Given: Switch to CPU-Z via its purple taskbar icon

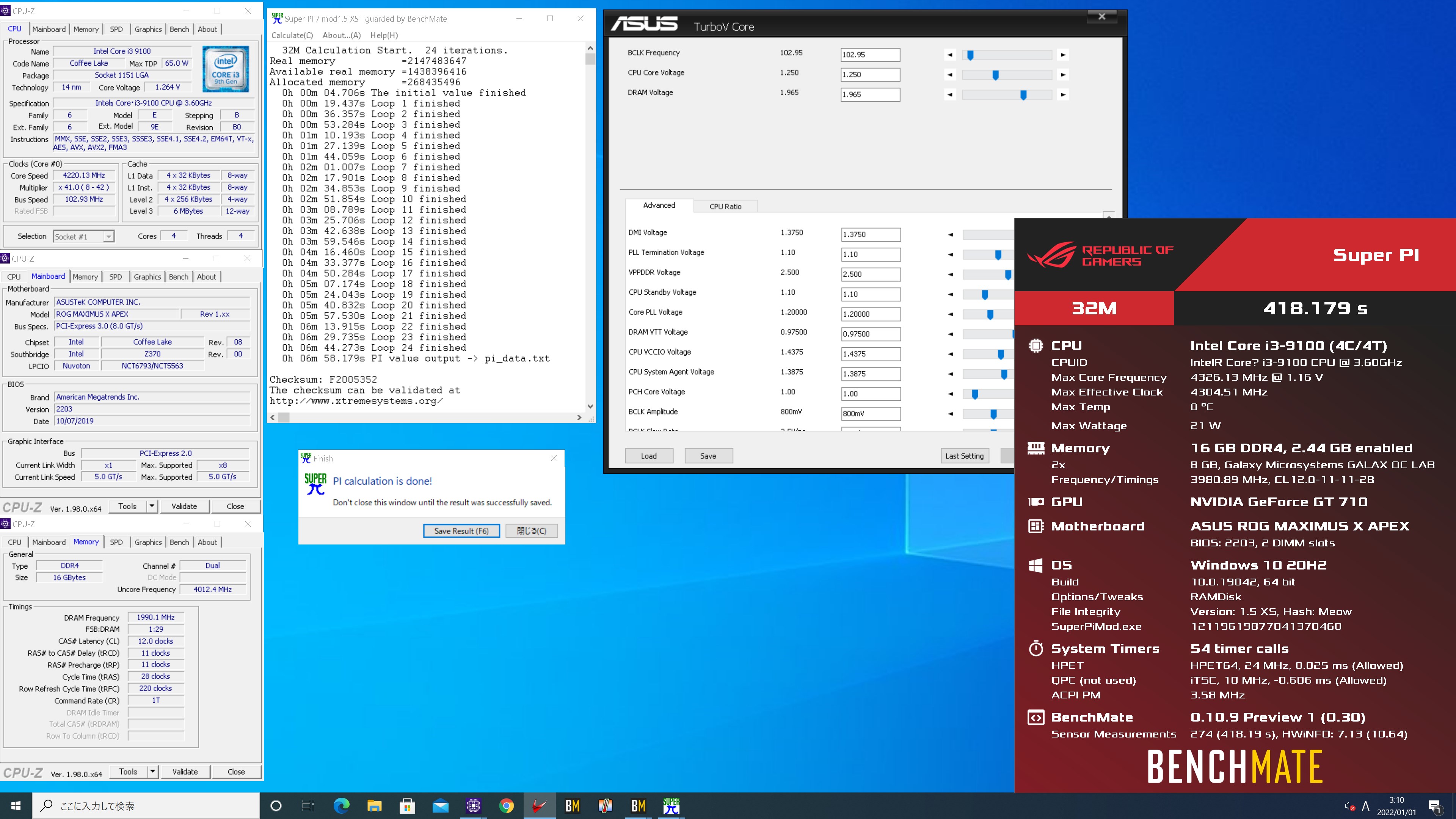Looking at the screenshot, I should point(473,805).
